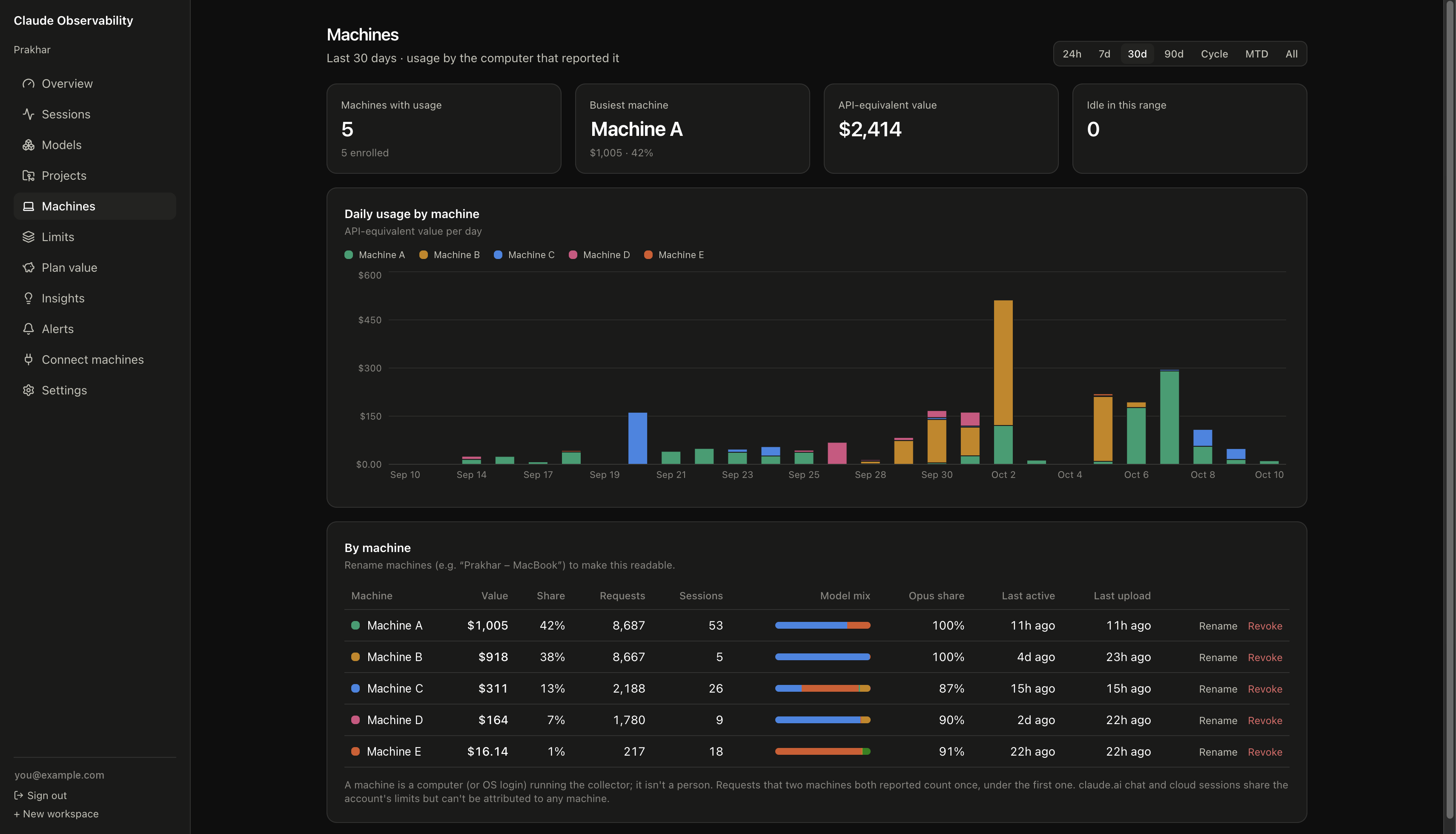The image size is (1456, 834).
Task: Click the page vertical scrollbar
Action: click(1449, 410)
